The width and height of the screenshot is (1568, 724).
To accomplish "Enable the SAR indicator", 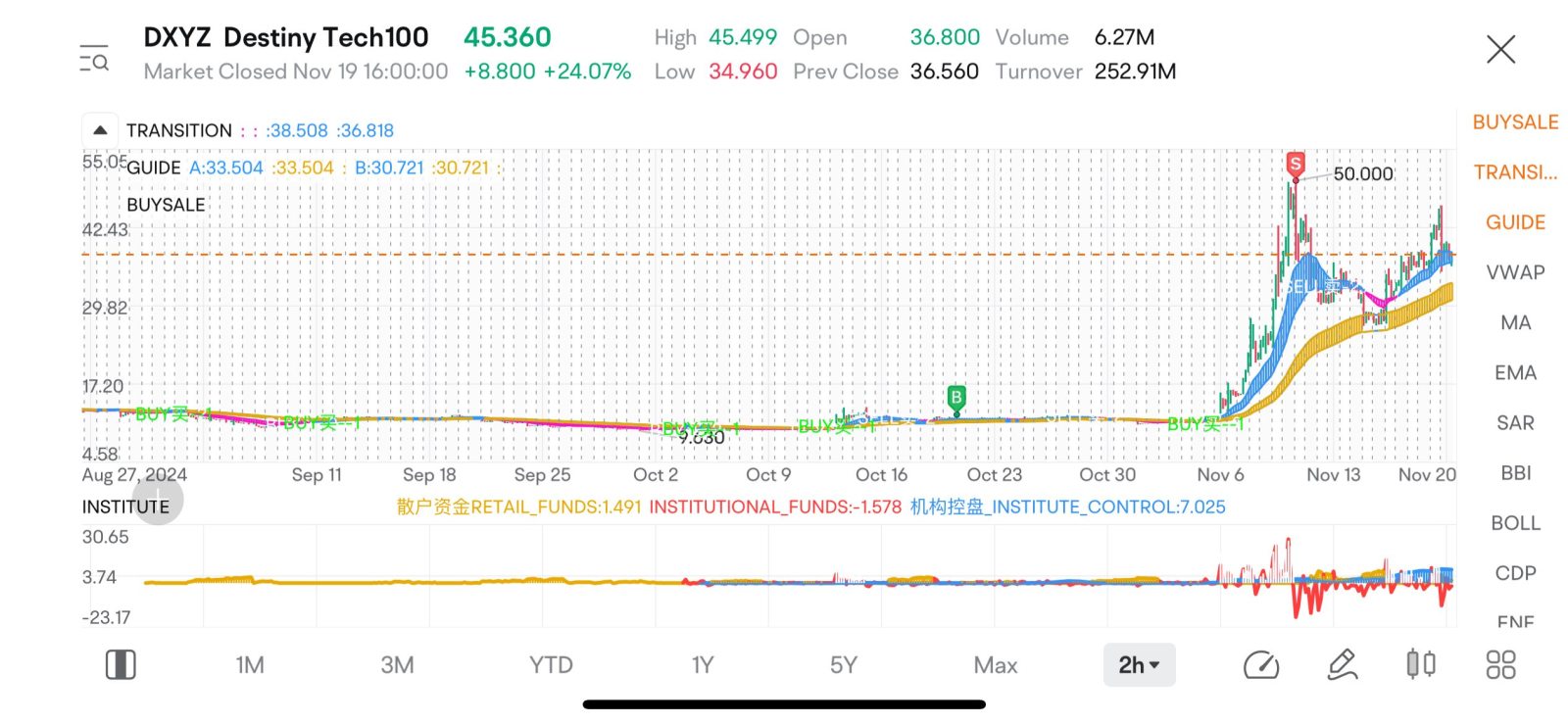I will coord(1515,422).
